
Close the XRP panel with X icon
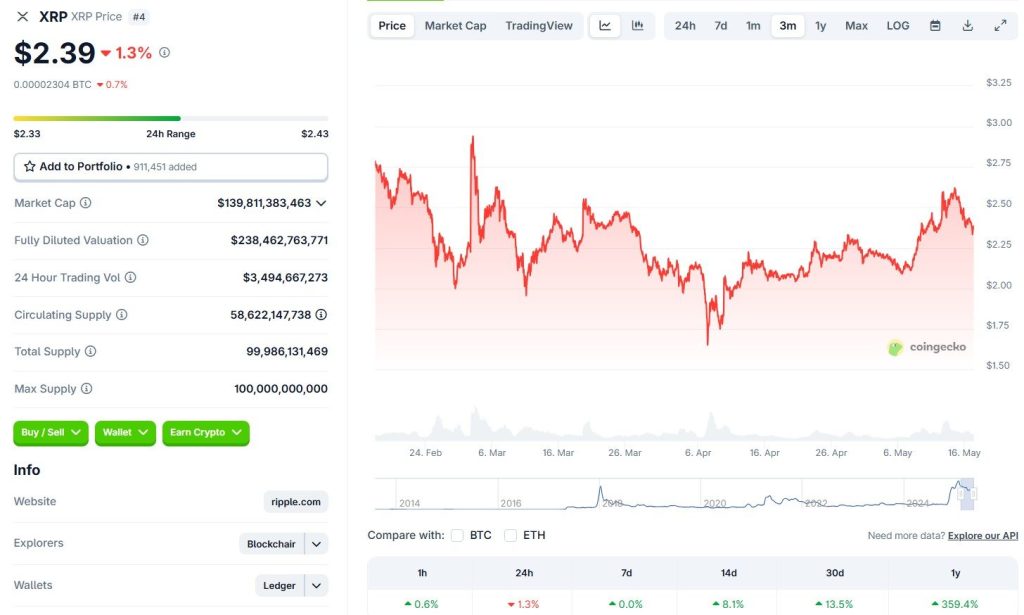23,17
